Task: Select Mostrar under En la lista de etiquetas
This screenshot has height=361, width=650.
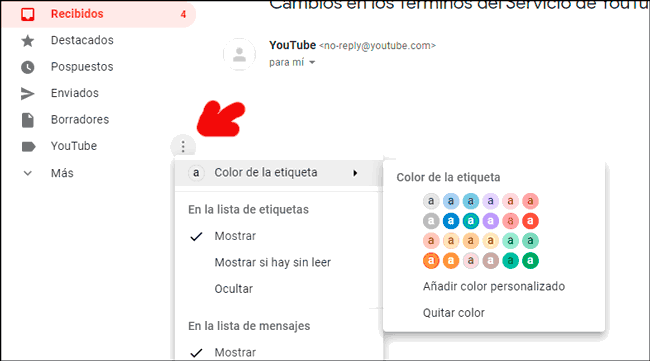Action: click(235, 236)
